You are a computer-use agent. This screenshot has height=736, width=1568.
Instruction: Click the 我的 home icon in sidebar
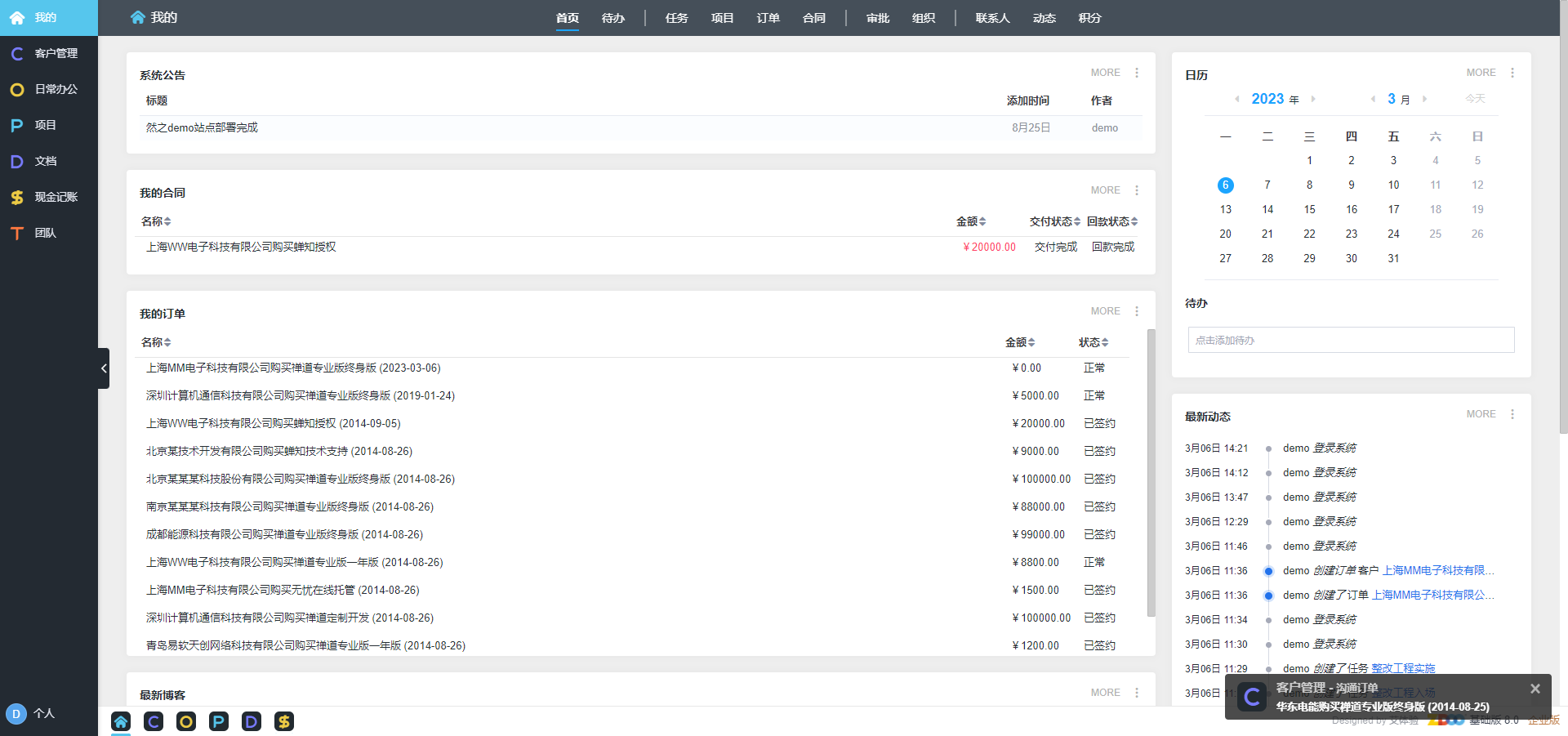click(x=17, y=17)
